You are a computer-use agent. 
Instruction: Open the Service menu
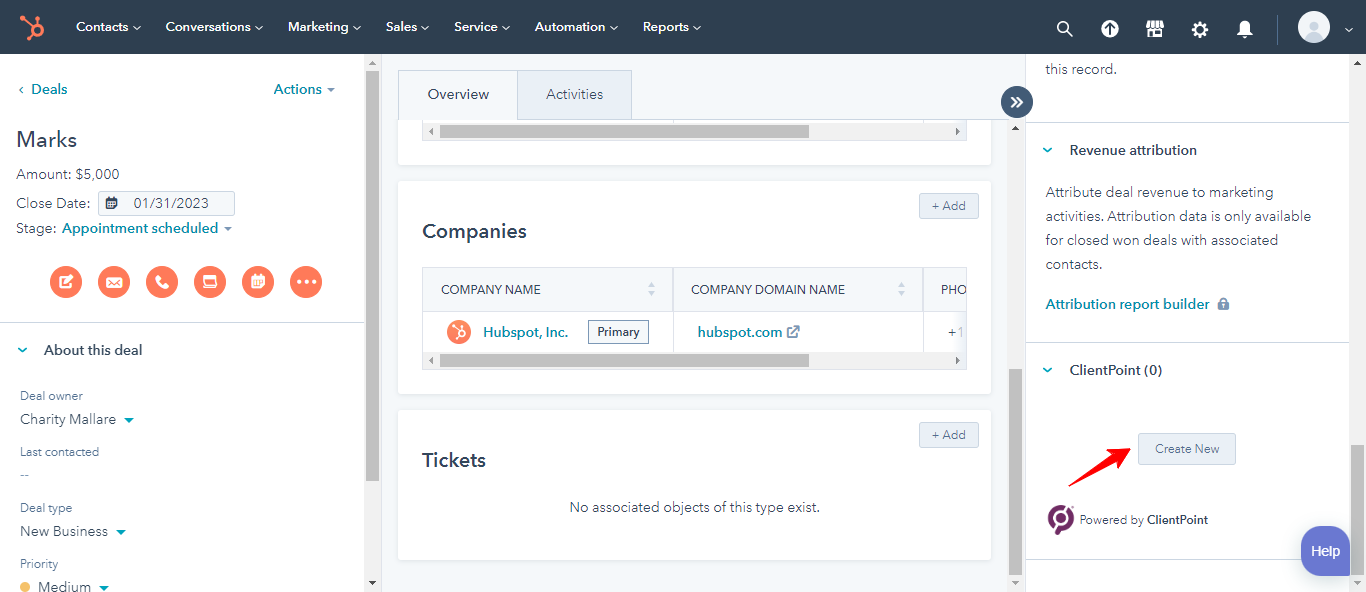click(482, 27)
